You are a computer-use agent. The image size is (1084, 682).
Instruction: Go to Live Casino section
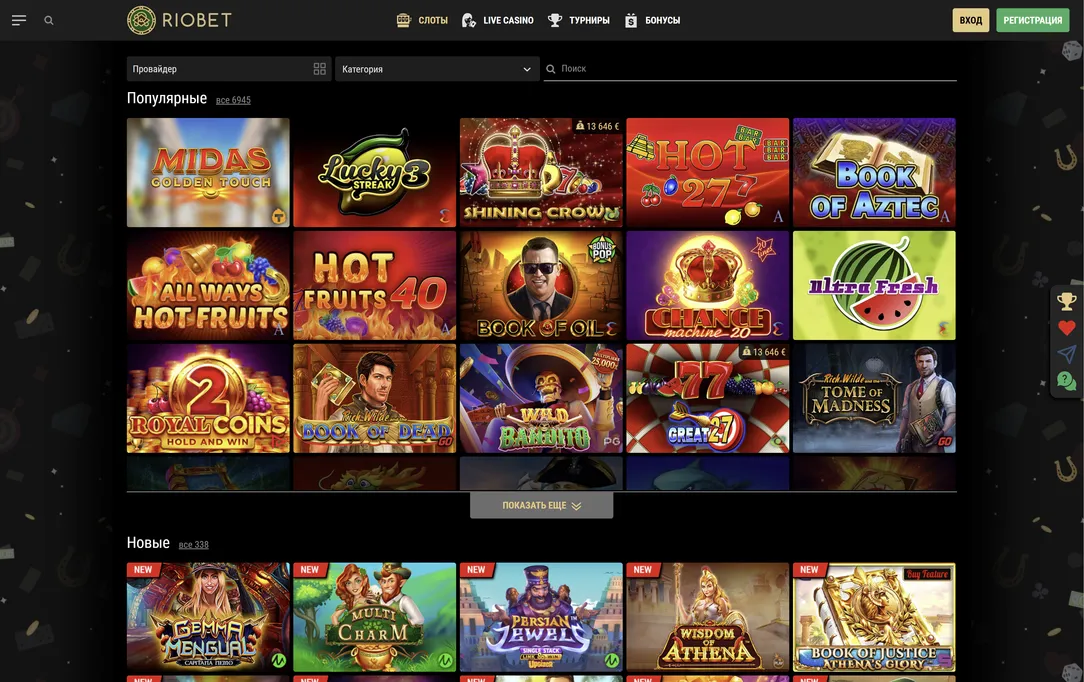497,20
